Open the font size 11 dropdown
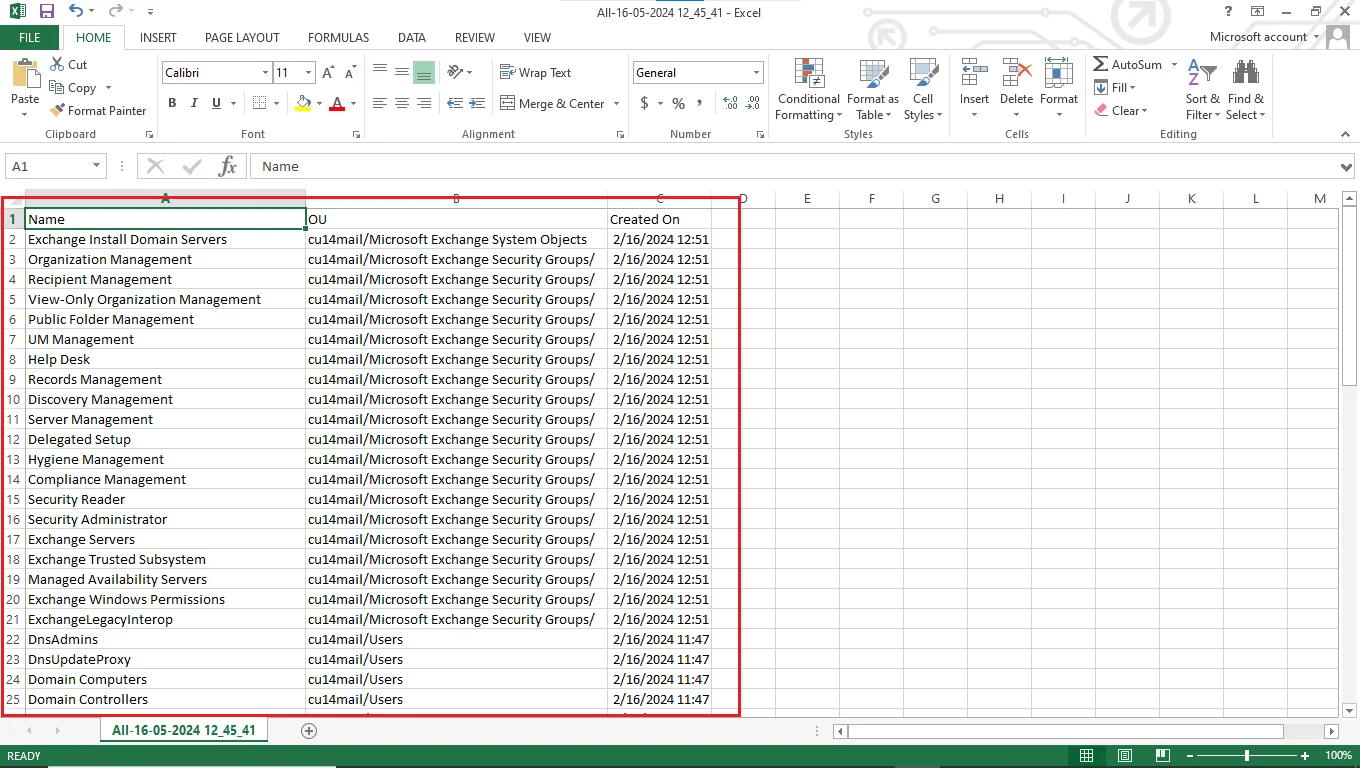This screenshot has width=1360, height=768. (309, 73)
